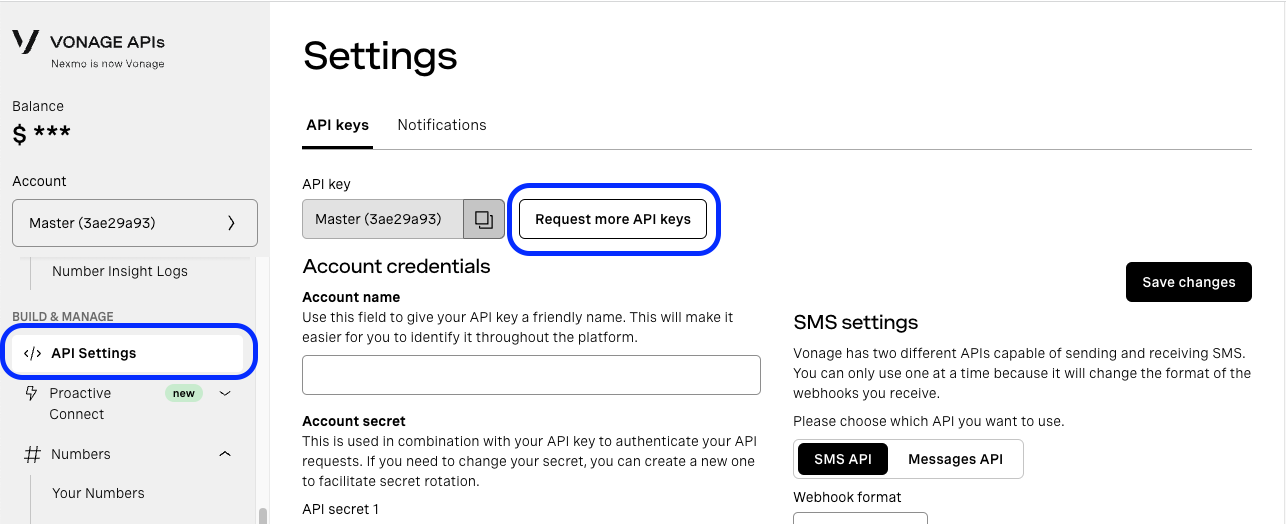Click the Numbers hash icon
The height and width of the screenshot is (524, 1286).
[x=32, y=454]
